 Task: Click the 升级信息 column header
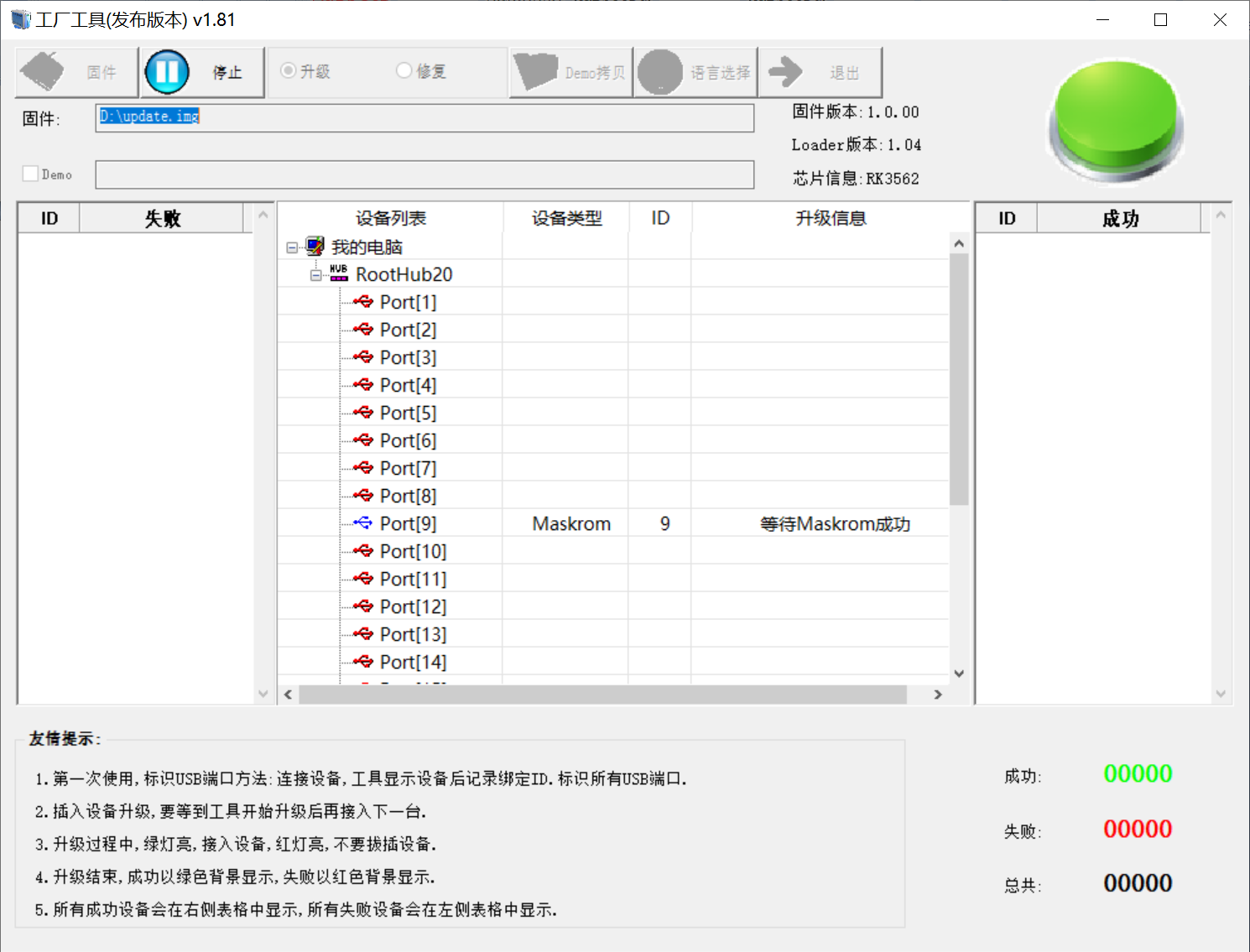click(x=830, y=218)
